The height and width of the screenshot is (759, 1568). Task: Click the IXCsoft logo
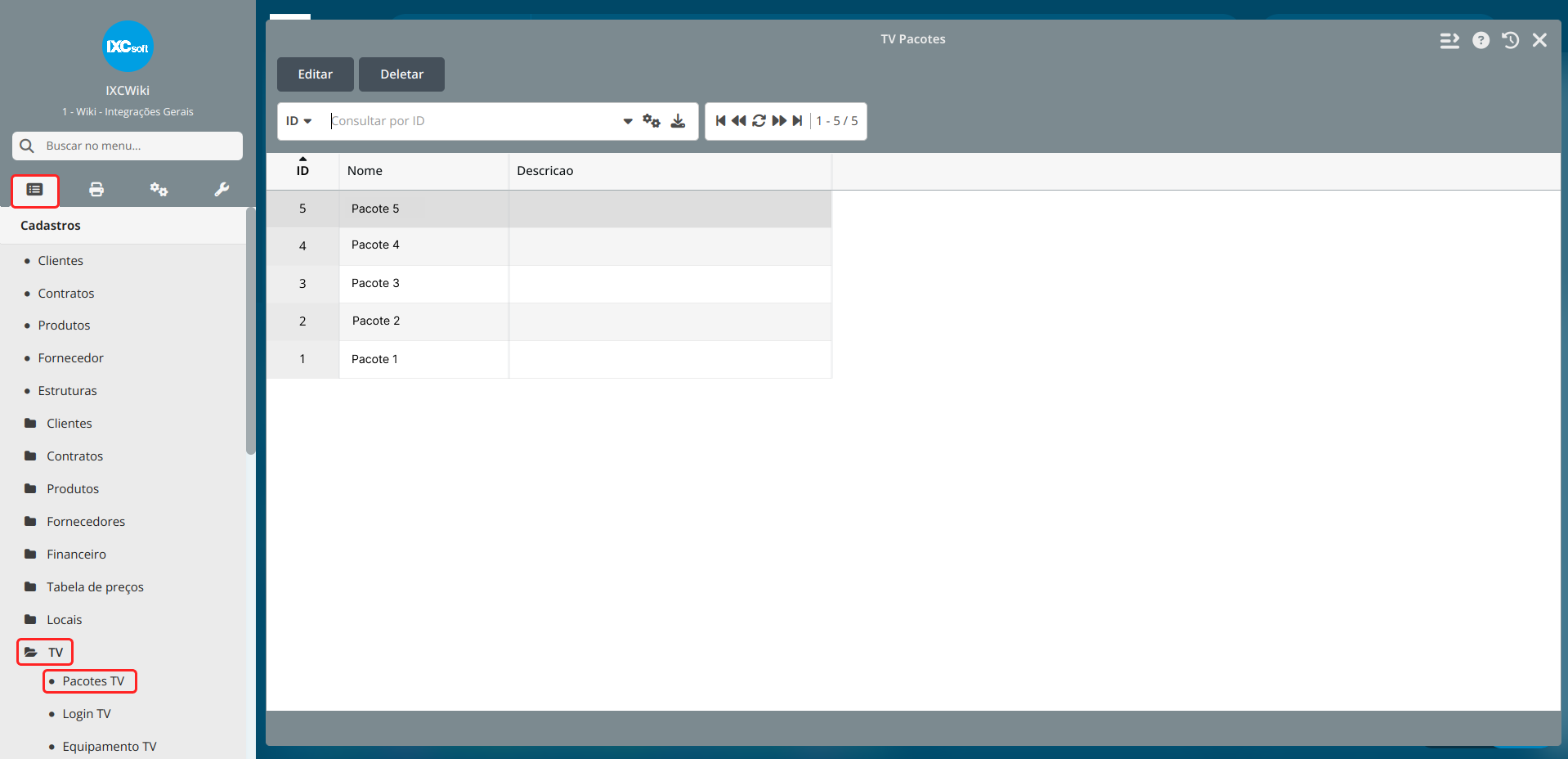(x=128, y=47)
